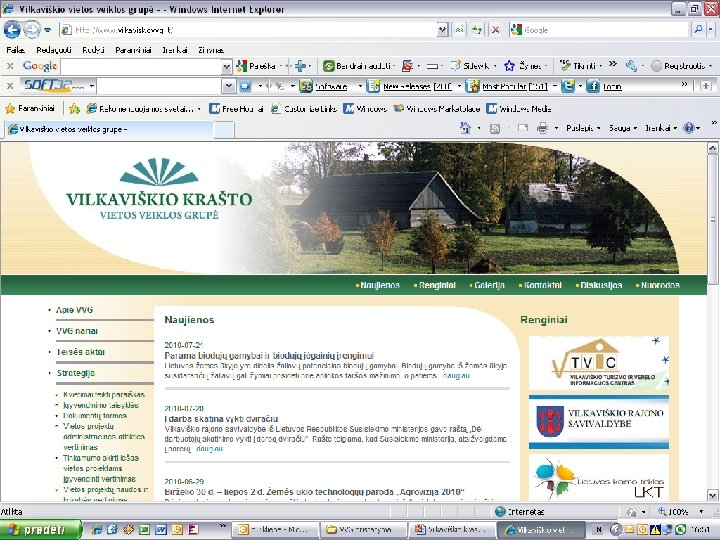Launch Excel from the quick launch bar
Image resolution: width=720 pixels, height=540 pixels.
tap(145, 529)
